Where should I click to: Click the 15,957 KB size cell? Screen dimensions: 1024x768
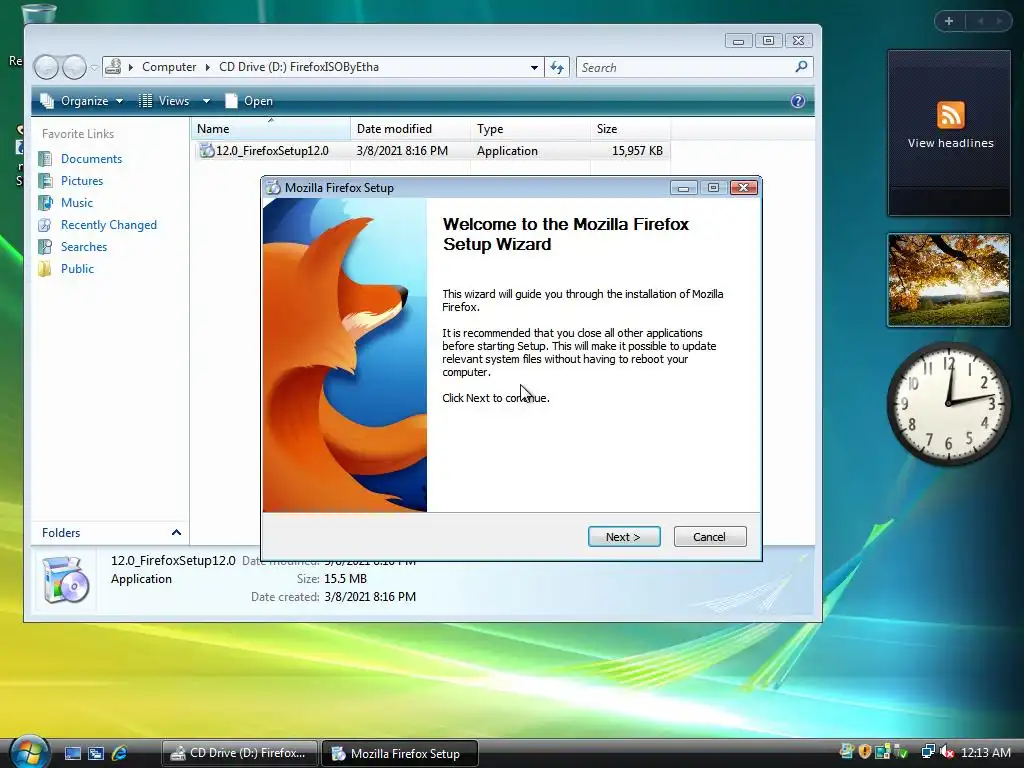[637, 151]
